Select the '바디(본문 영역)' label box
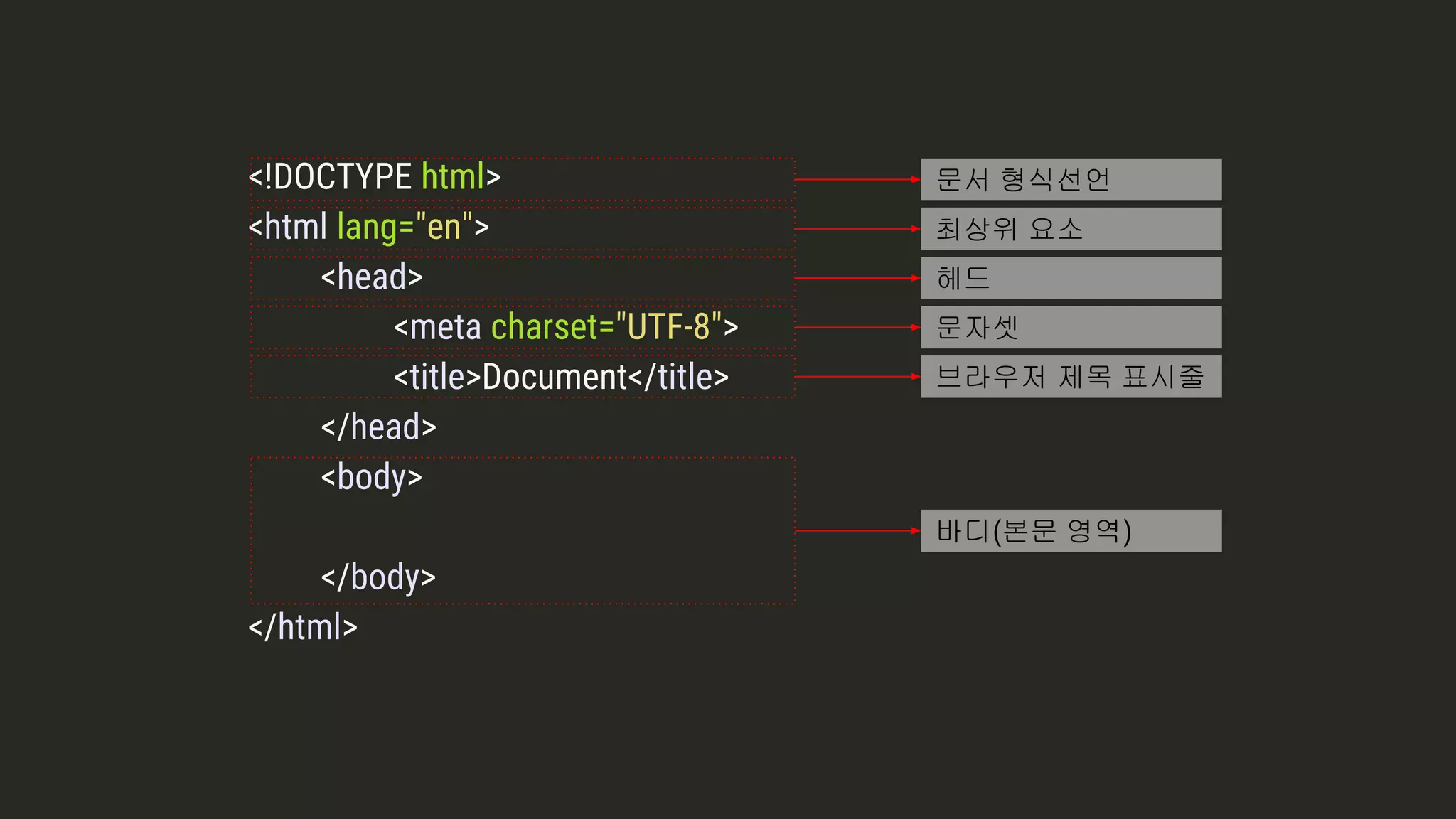This screenshot has width=1456, height=819. point(1071,530)
